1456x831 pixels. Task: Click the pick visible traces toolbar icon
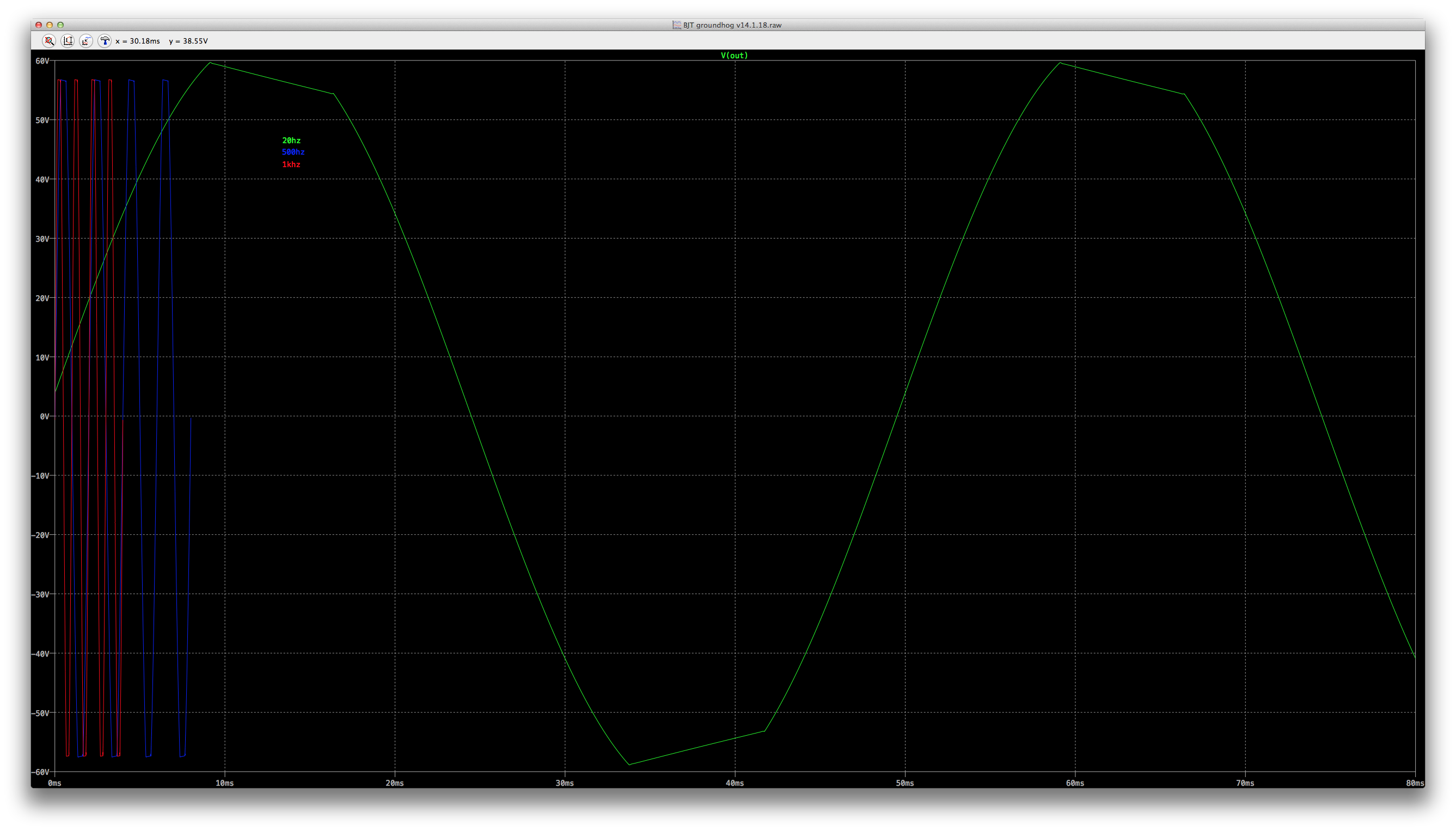click(86, 41)
